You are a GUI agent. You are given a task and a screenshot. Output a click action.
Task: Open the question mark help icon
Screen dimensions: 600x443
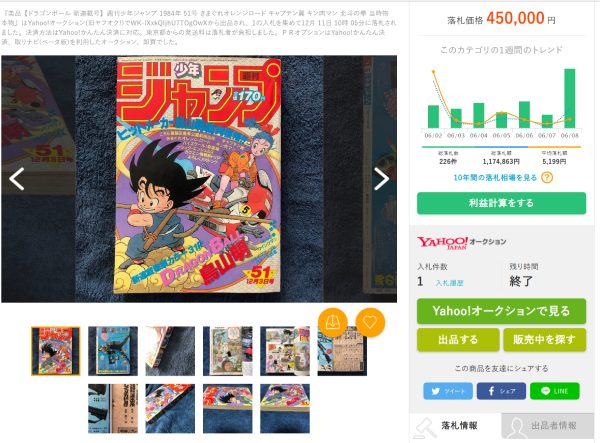click(547, 178)
